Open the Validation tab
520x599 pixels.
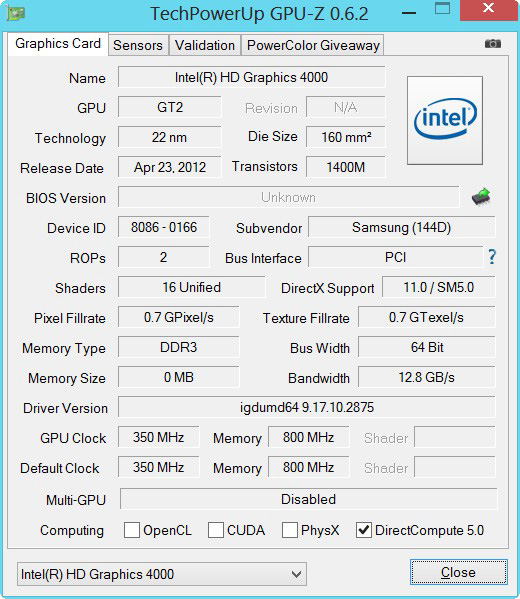click(205, 45)
